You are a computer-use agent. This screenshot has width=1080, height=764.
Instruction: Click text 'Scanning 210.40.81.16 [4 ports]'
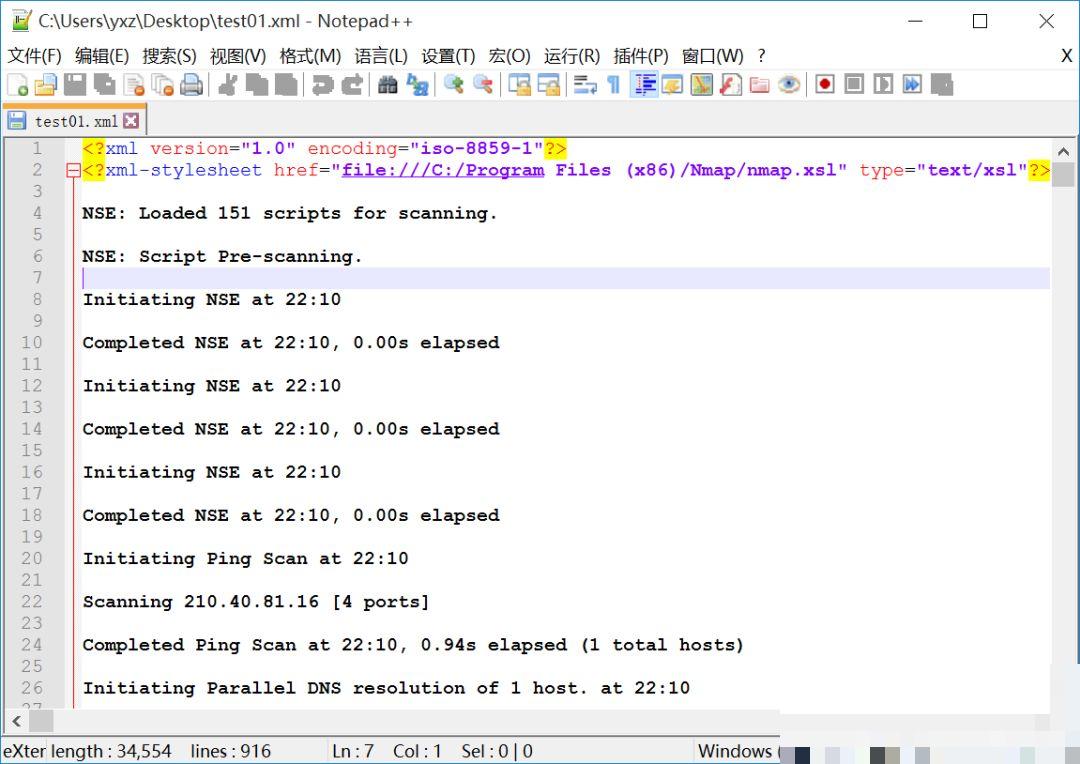pos(256,602)
